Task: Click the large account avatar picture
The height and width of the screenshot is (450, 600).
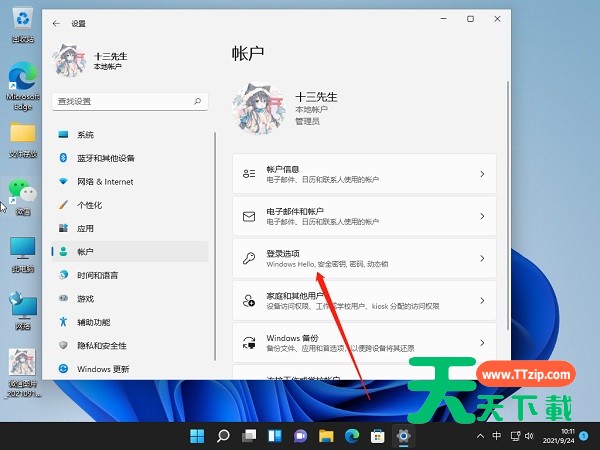Action: (x=259, y=108)
